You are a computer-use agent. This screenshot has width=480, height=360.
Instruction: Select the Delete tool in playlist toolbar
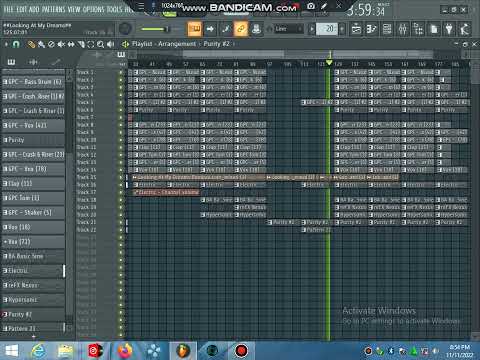tap(51, 44)
